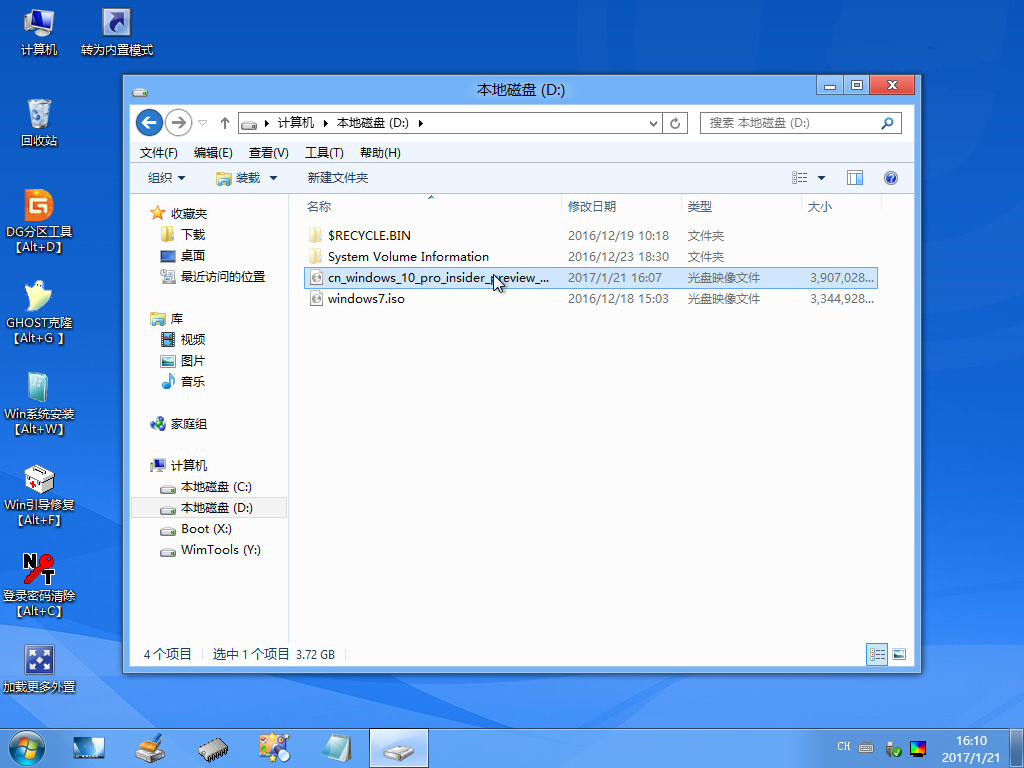Open the 帮助(H) menu
This screenshot has height=768, width=1024.
pos(380,153)
